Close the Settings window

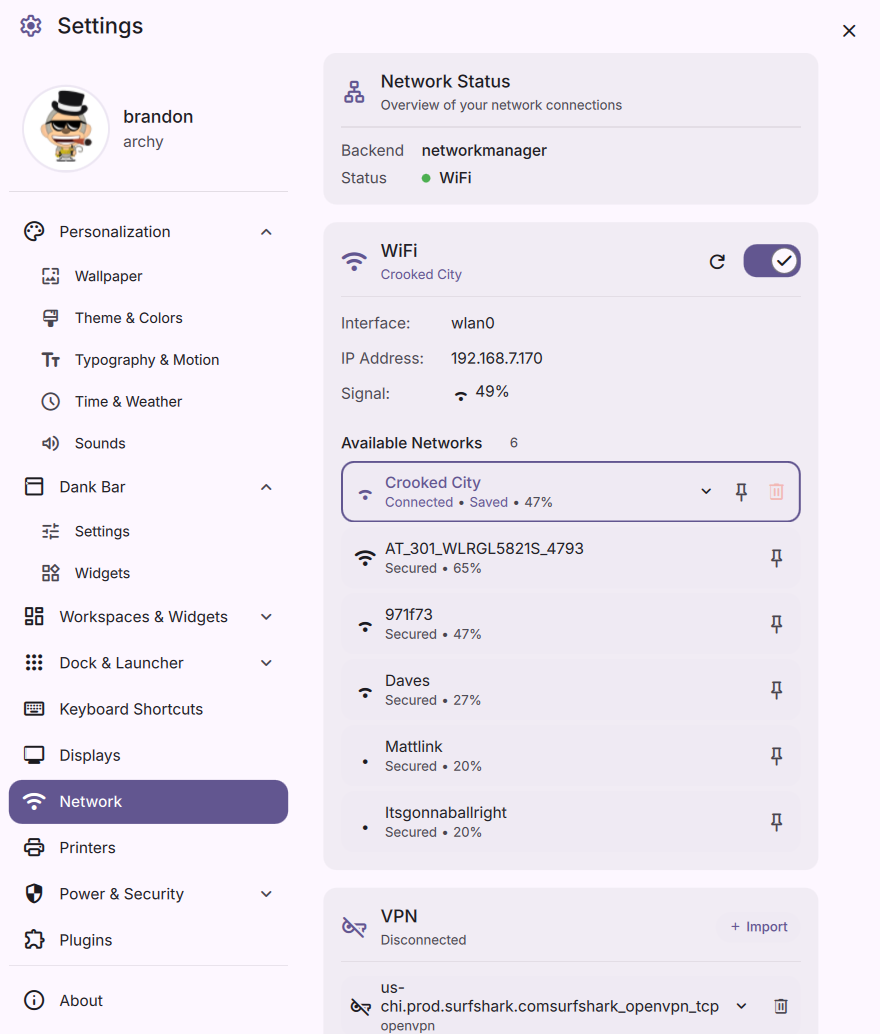pos(849,31)
